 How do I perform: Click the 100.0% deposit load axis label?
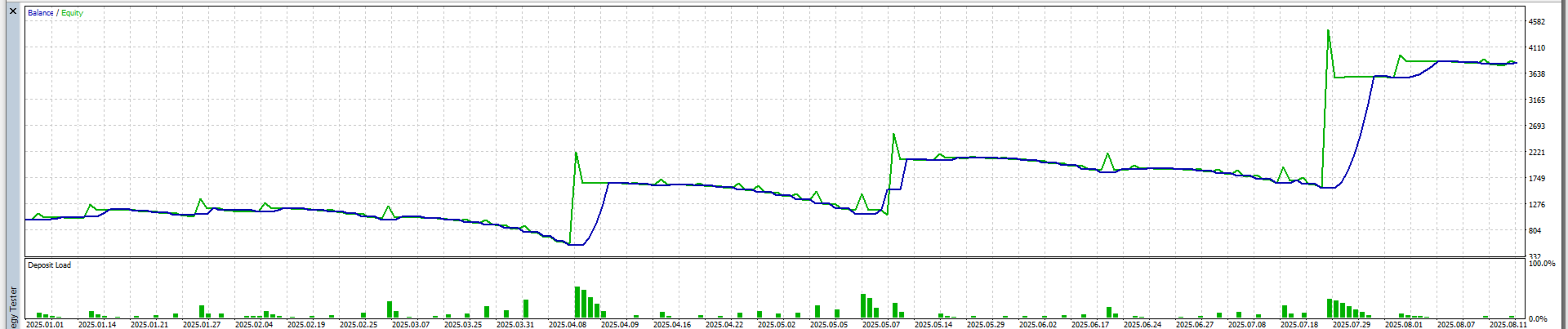(1542, 264)
